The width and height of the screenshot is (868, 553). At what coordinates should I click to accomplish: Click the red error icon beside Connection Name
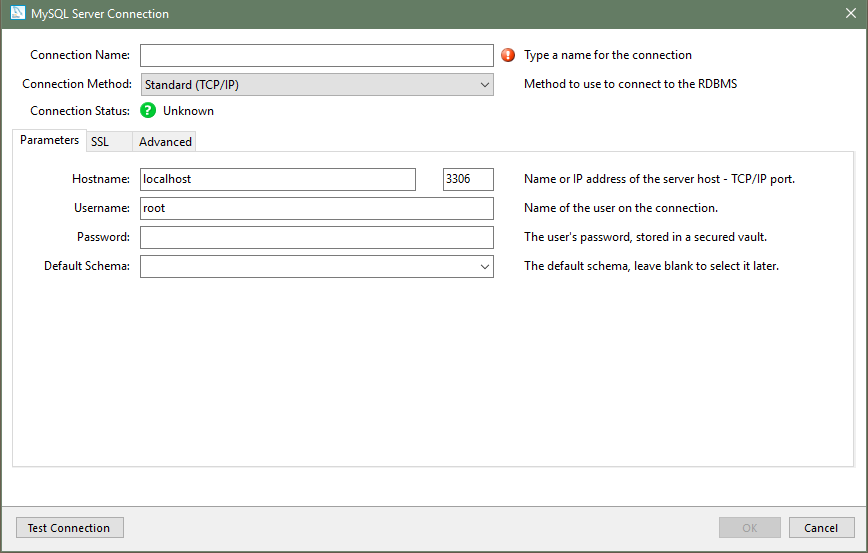point(508,55)
